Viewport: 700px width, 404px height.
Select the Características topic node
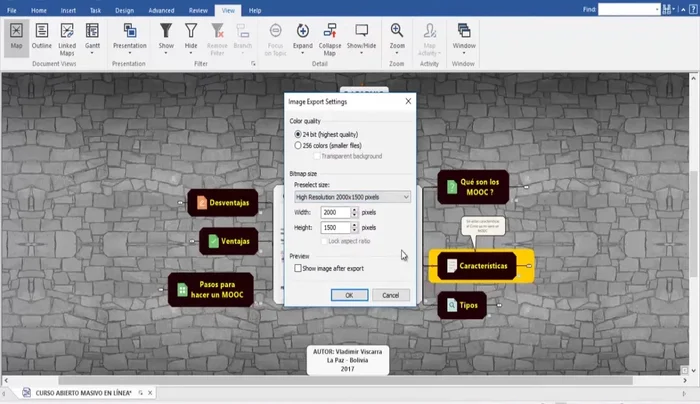482,266
